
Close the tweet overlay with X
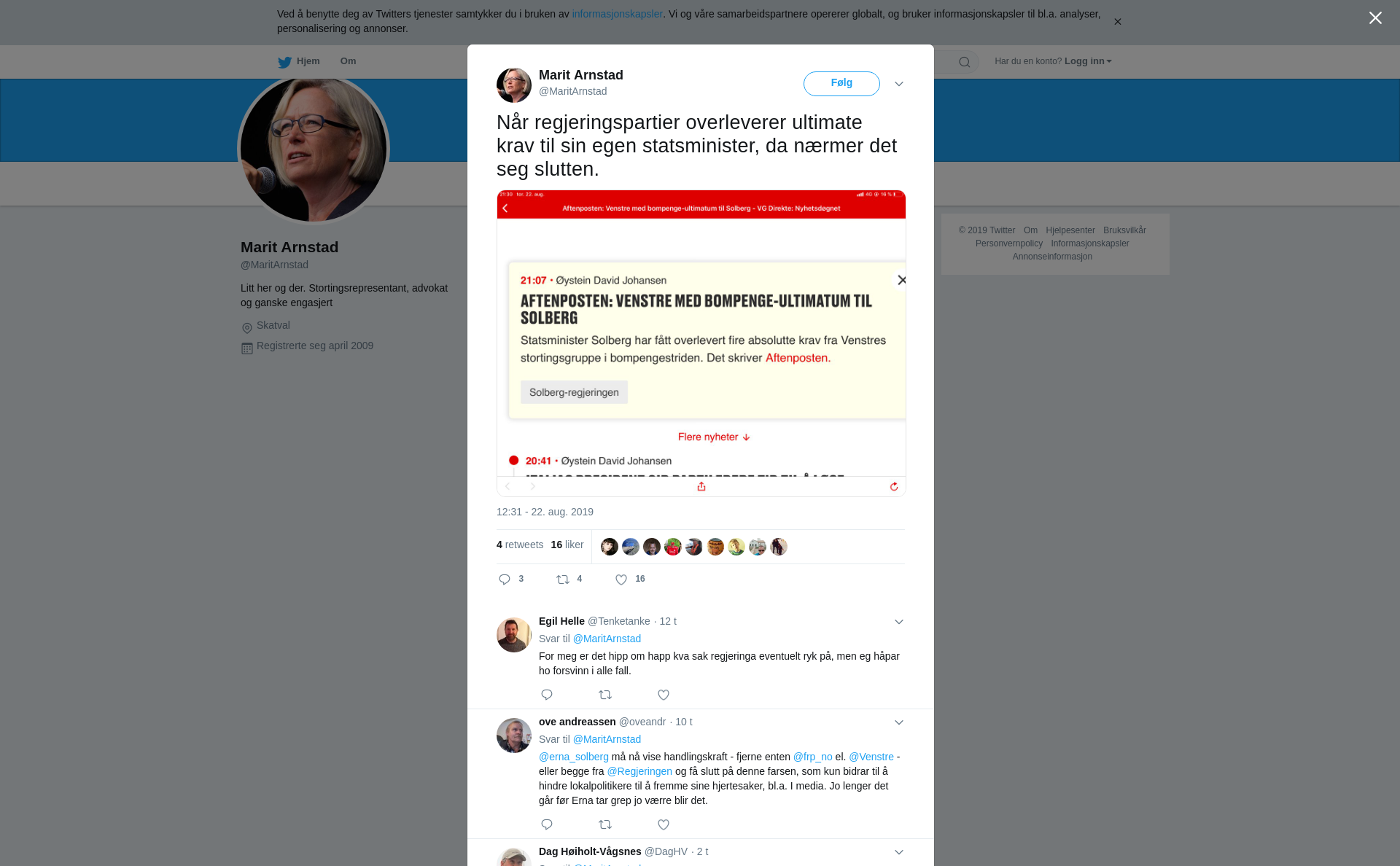(x=1375, y=18)
